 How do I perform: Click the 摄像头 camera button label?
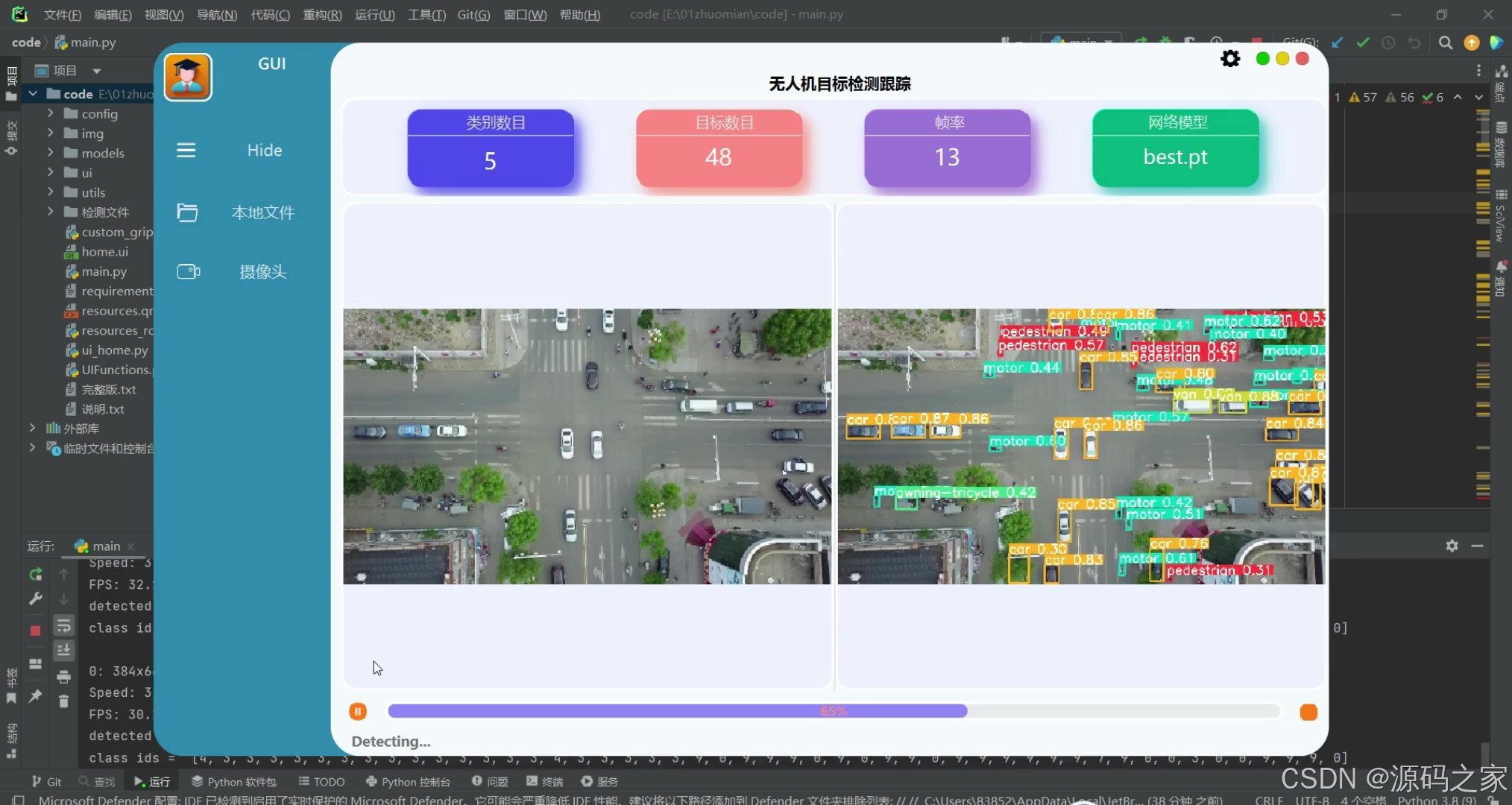point(263,272)
